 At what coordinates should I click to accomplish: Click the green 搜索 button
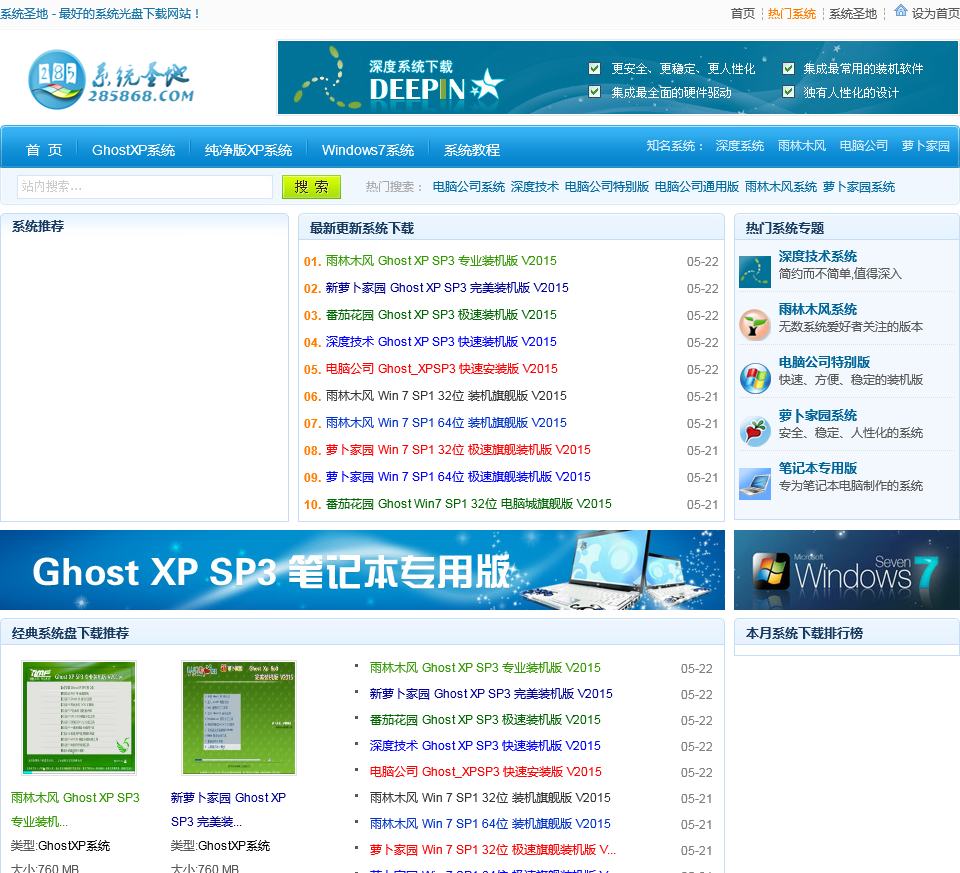tap(311, 187)
